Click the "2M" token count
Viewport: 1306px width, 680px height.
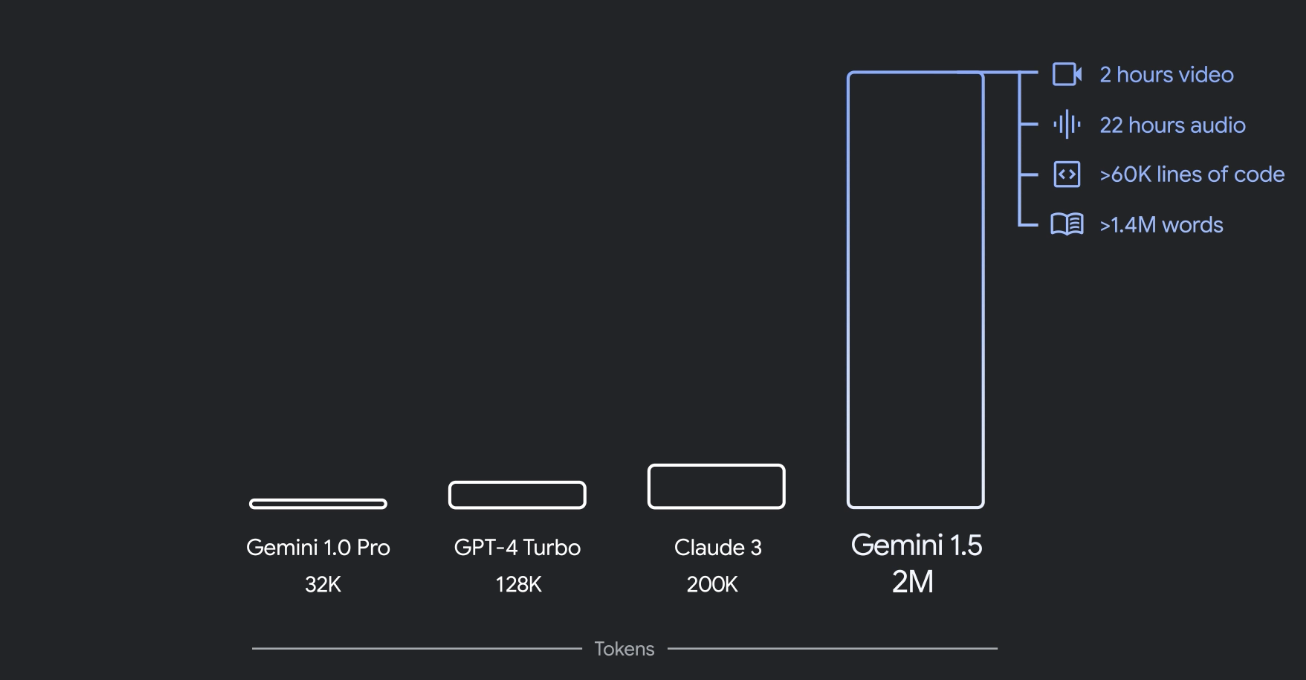(912, 582)
